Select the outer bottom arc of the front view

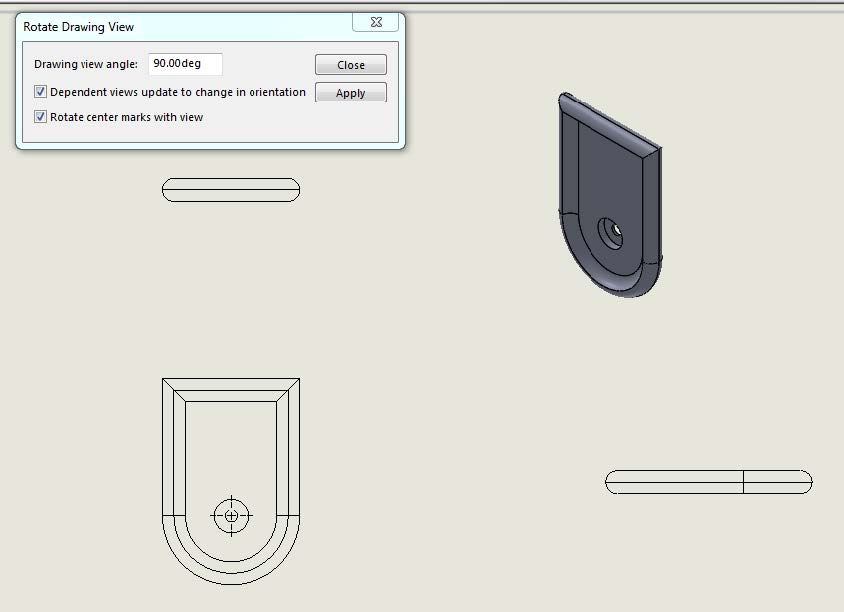(x=231, y=583)
